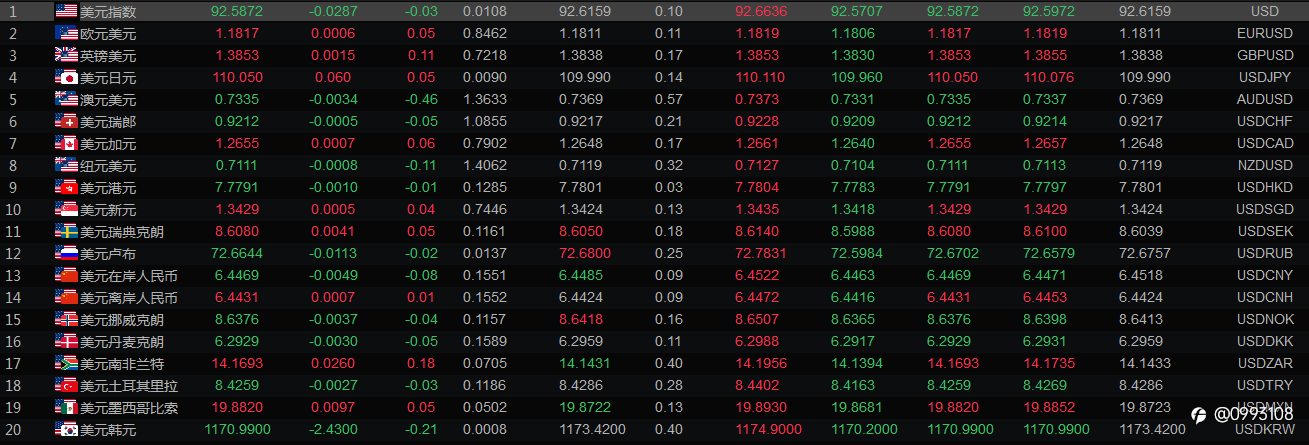Click the flag icon beside 英镑美元
This screenshot has width=1309, height=445.
tap(66, 55)
